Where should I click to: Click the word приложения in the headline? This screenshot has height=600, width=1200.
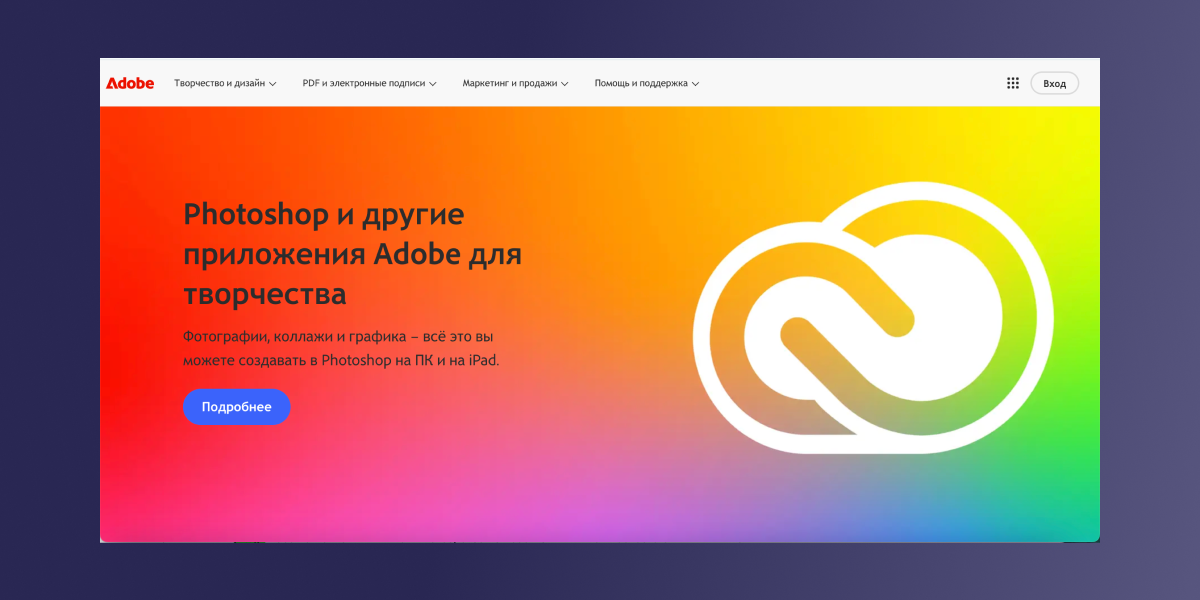[x=273, y=254]
